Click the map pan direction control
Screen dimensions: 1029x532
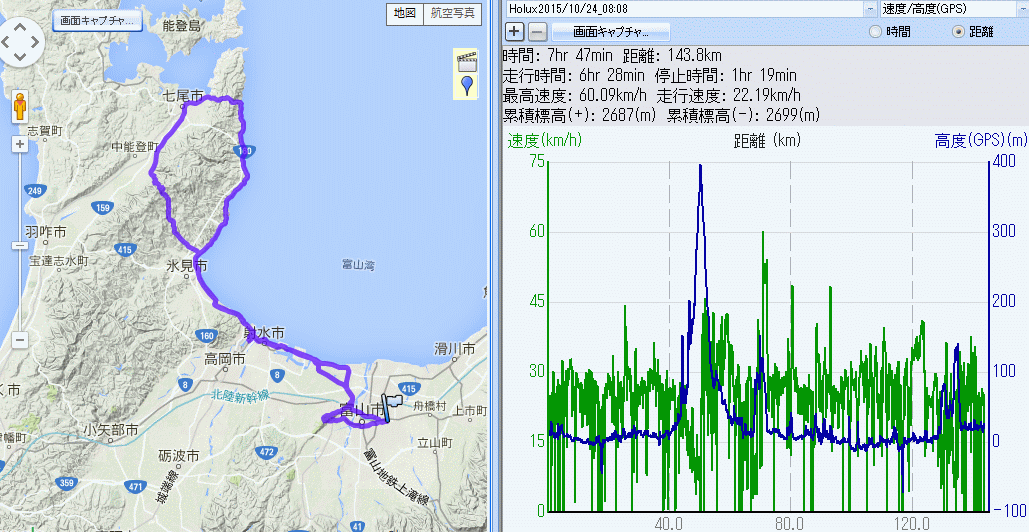20,44
